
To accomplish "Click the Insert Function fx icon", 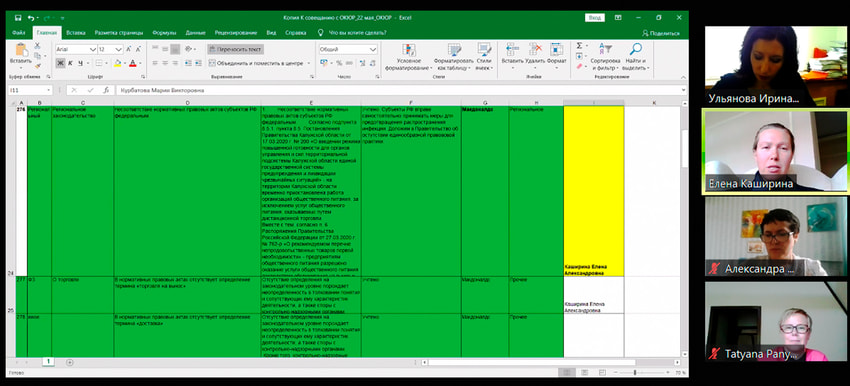I will click(106, 90).
